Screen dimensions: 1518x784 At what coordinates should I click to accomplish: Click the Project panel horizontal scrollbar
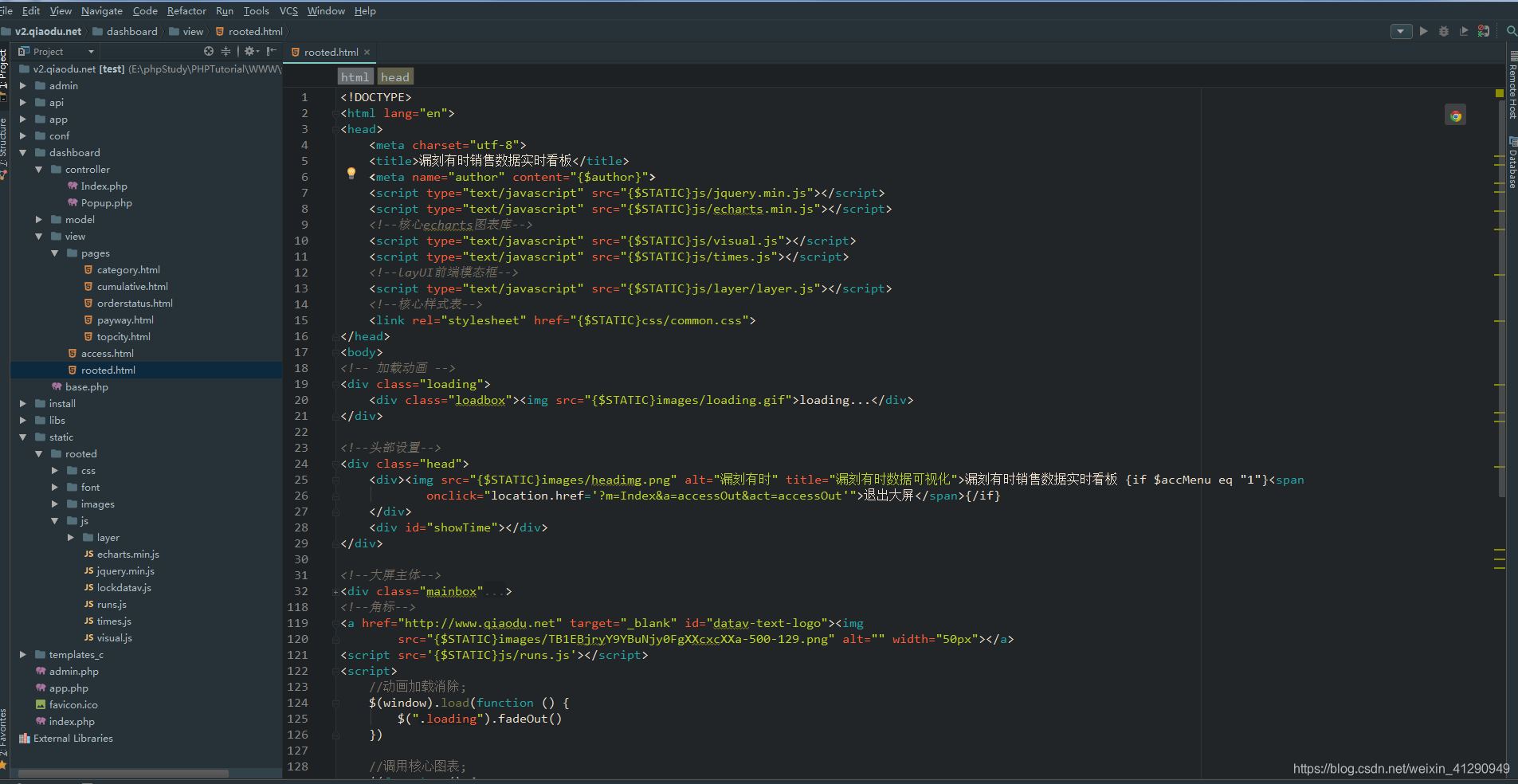124,773
